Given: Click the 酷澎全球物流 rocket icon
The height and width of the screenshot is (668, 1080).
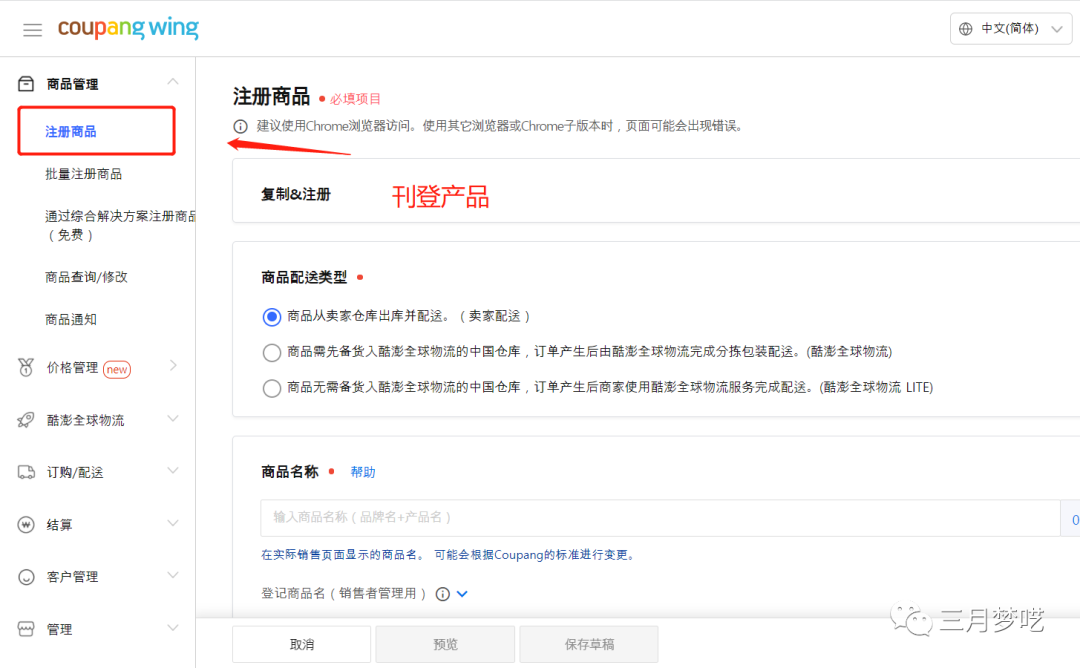Looking at the screenshot, I should point(26,420).
